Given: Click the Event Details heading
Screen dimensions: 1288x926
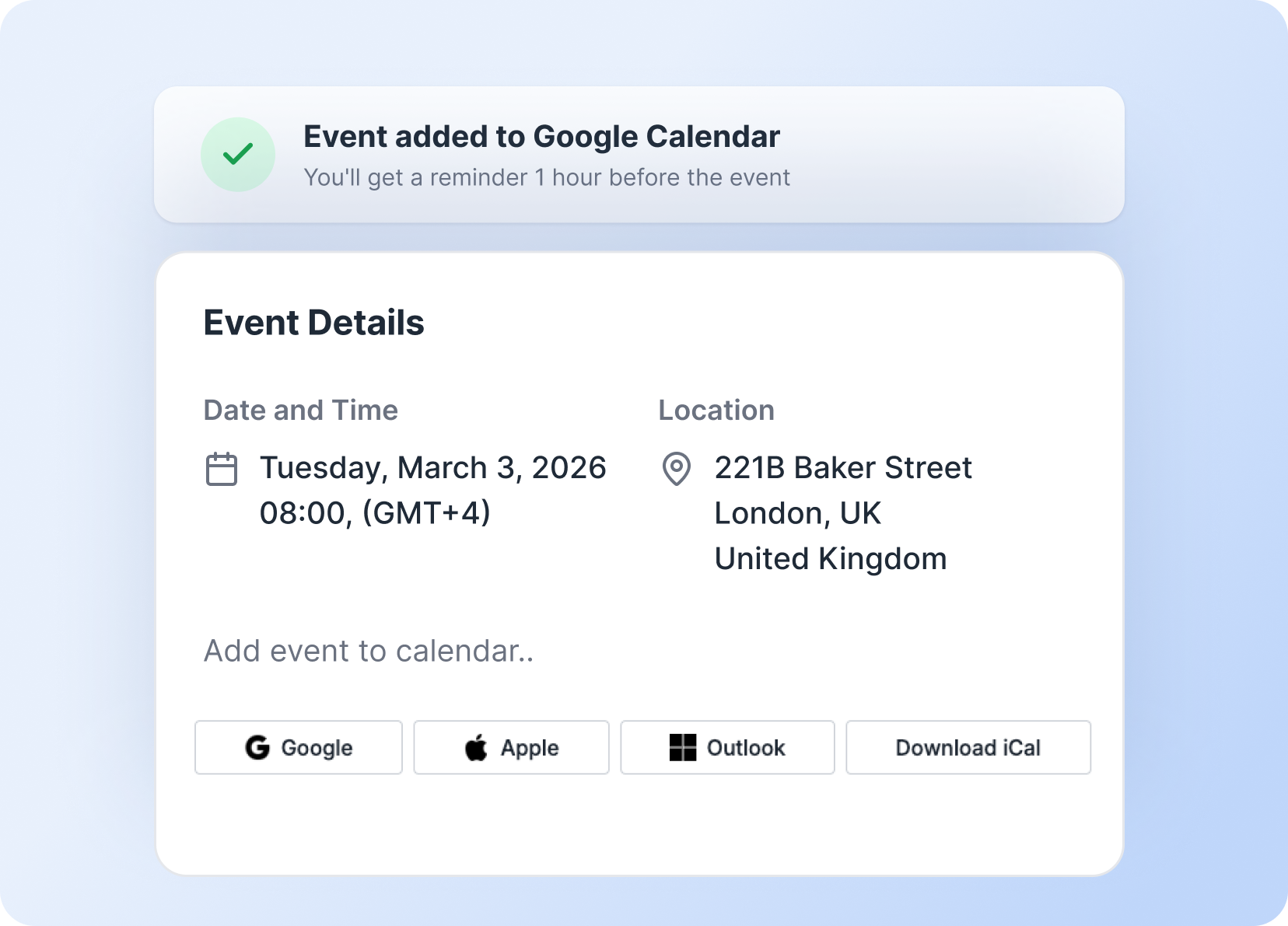Looking at the screenshot, I should click(x=314, y=322).
